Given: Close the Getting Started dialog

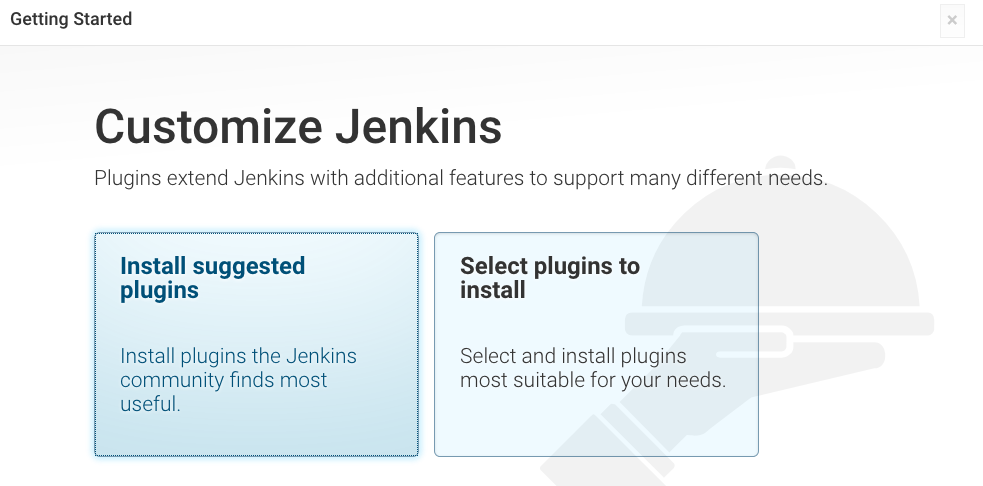Looking at the screenshot, I should tap(952, 20).
